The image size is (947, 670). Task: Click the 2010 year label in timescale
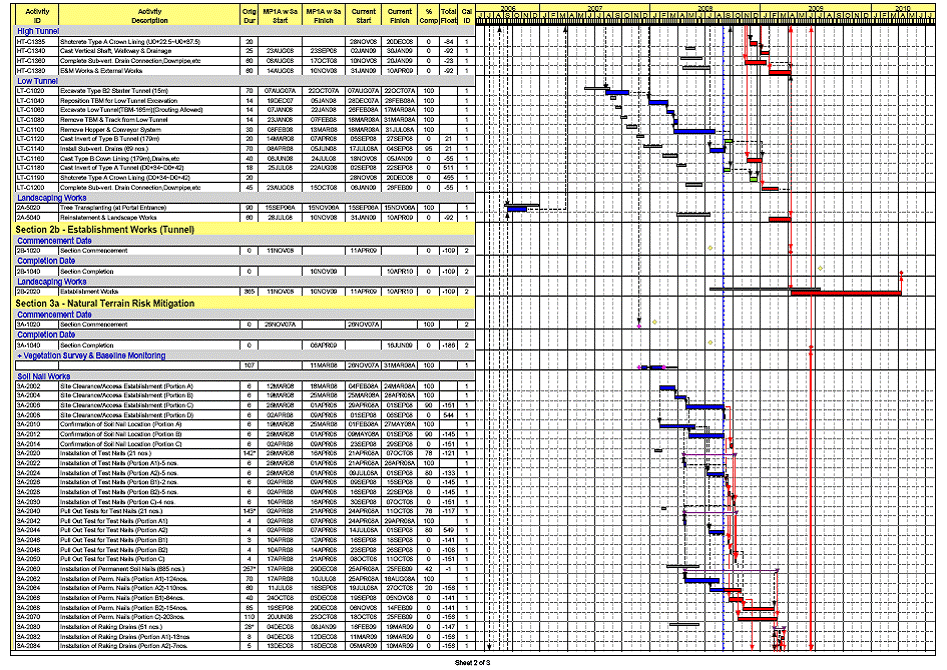coord(901,6)
